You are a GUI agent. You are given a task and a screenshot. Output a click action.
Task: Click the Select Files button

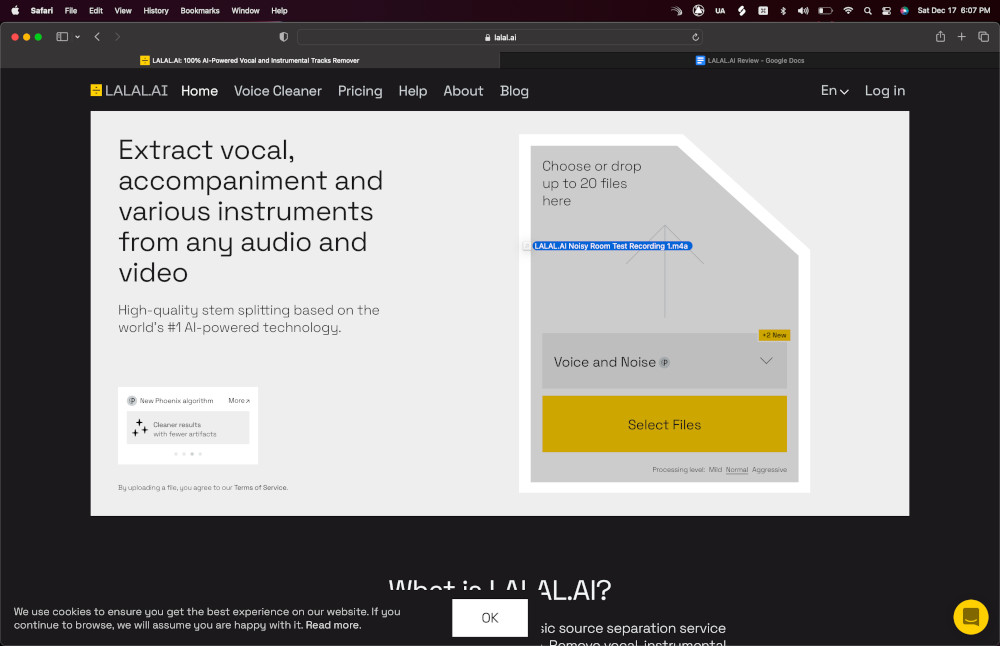[x=664, y=424]
